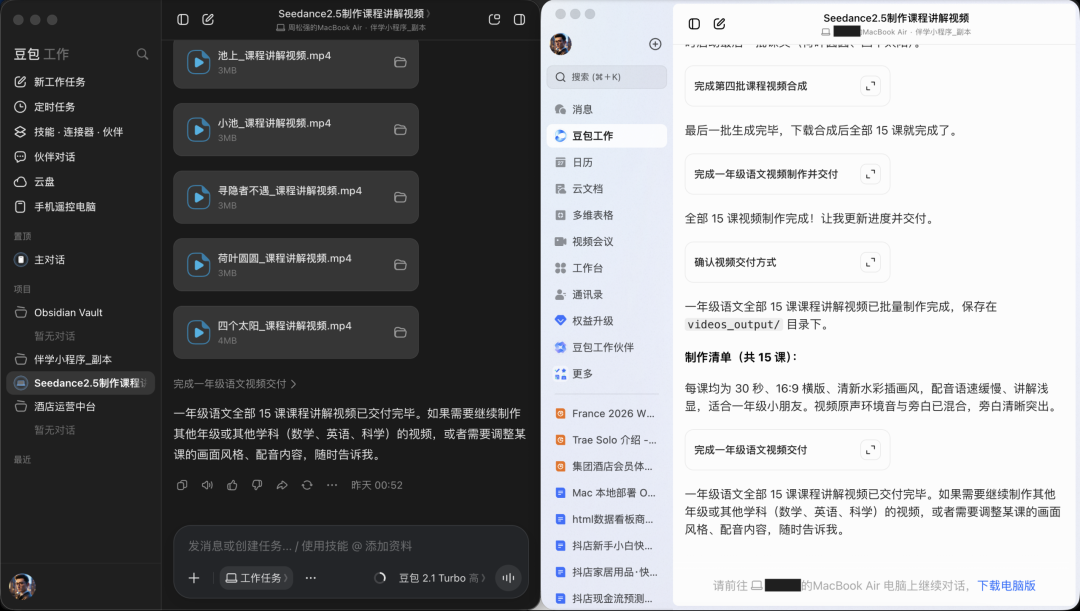1080x611 pixels.
Task: Click the search icon in the dark sidebar
Action: (x=142, y=54)
